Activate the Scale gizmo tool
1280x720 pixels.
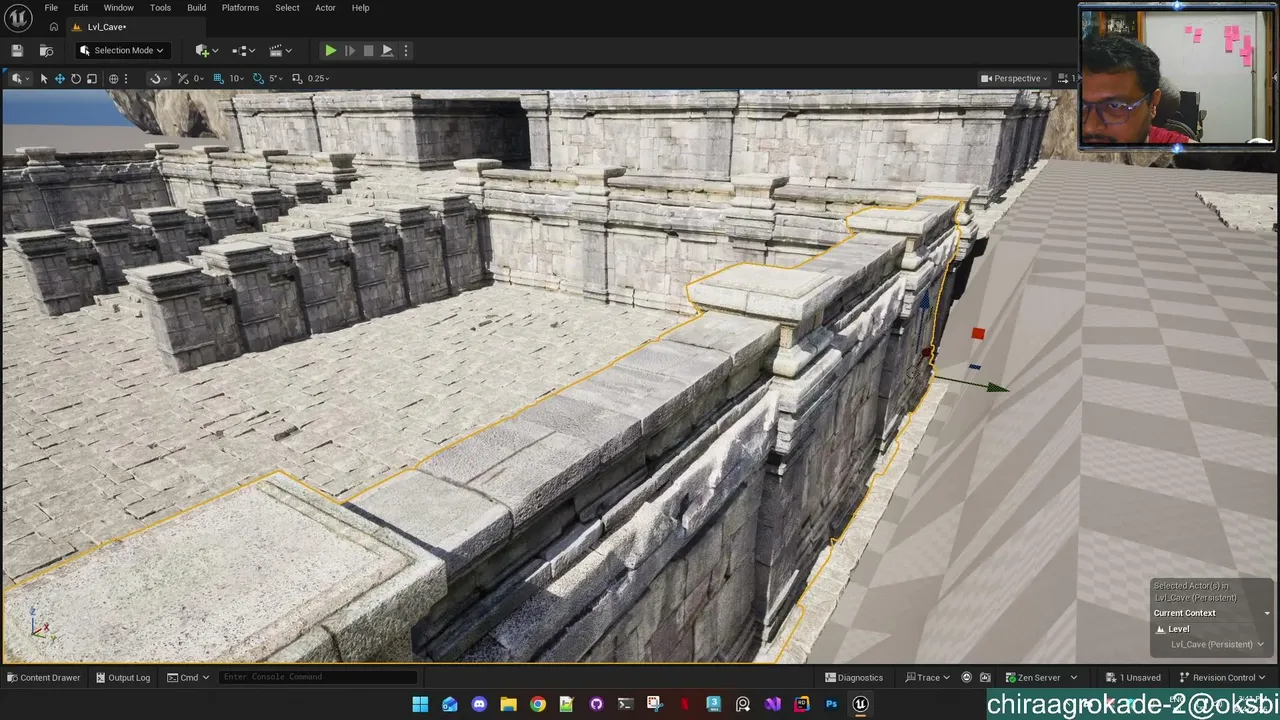pos(91,78)
